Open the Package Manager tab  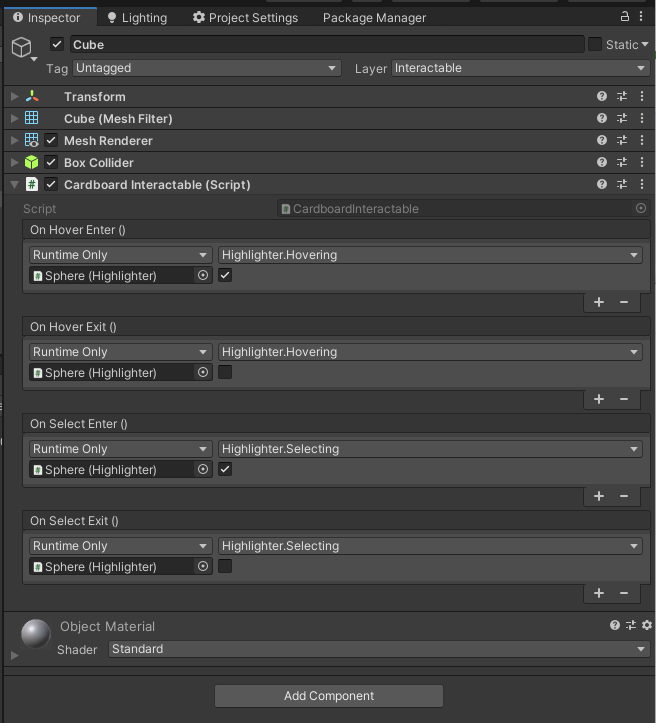[374, 18]
